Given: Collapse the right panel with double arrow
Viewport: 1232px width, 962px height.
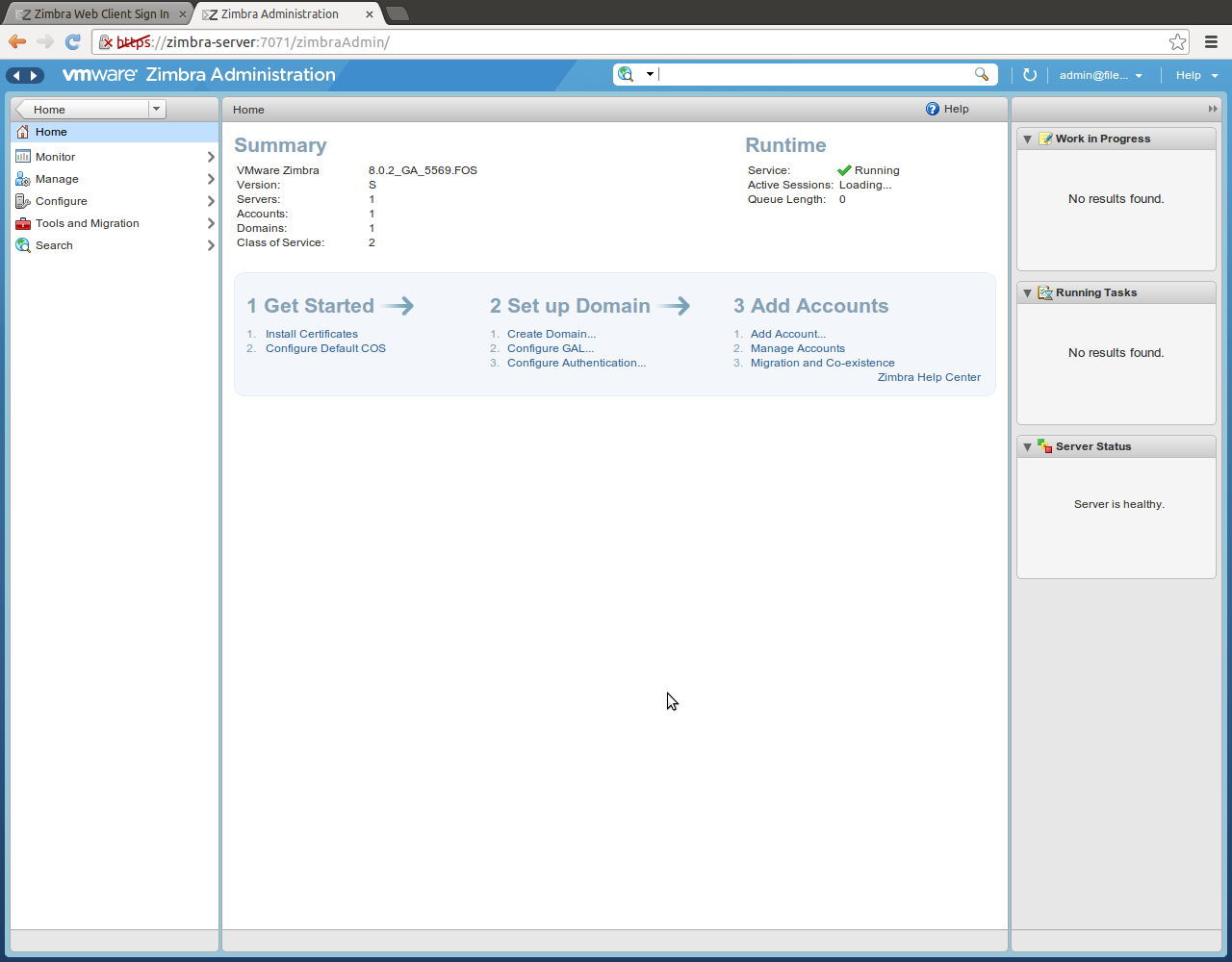Looking at the screenshot, I should 1213,109.
